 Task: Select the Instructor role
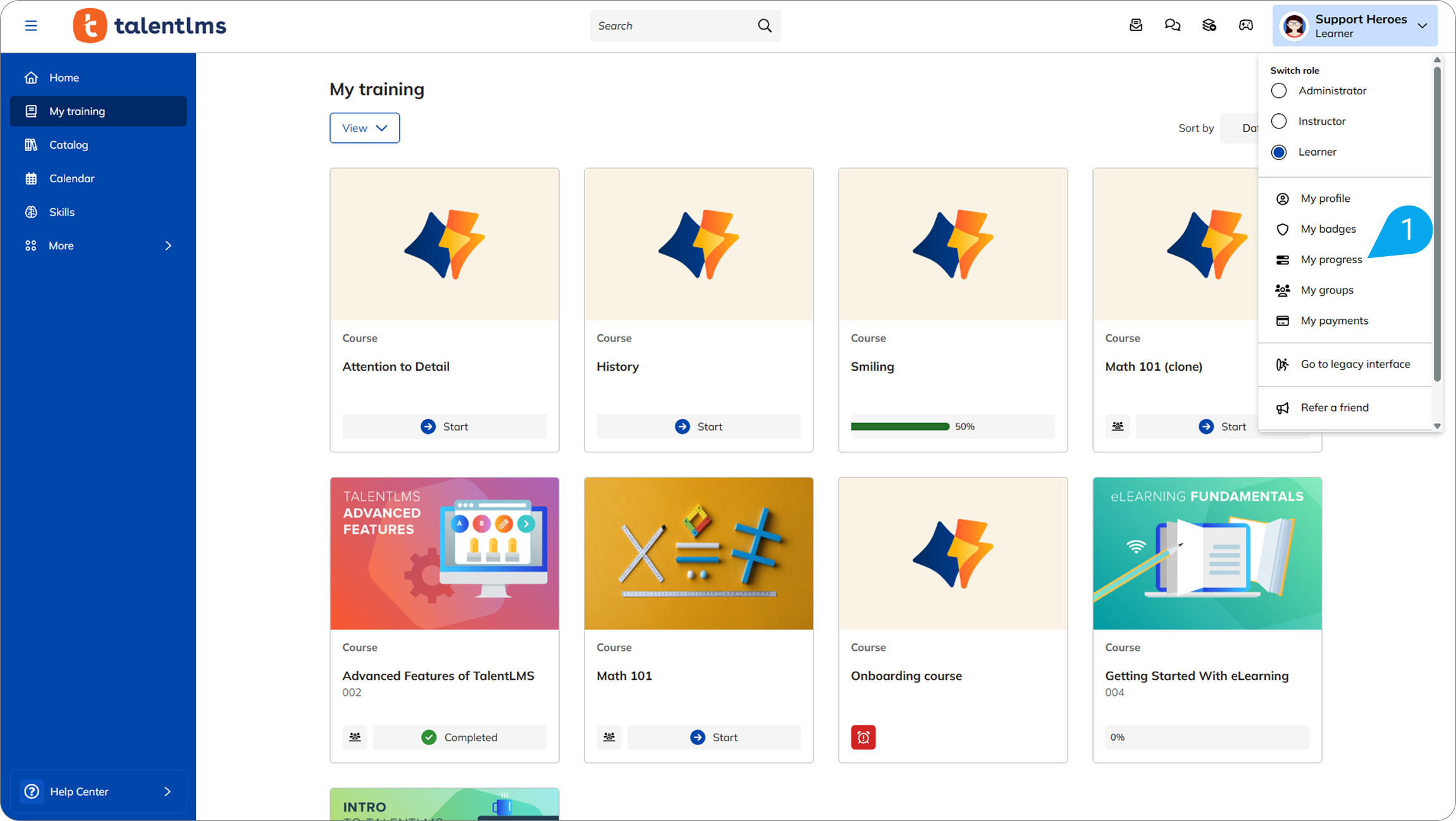coord(1278,121)
